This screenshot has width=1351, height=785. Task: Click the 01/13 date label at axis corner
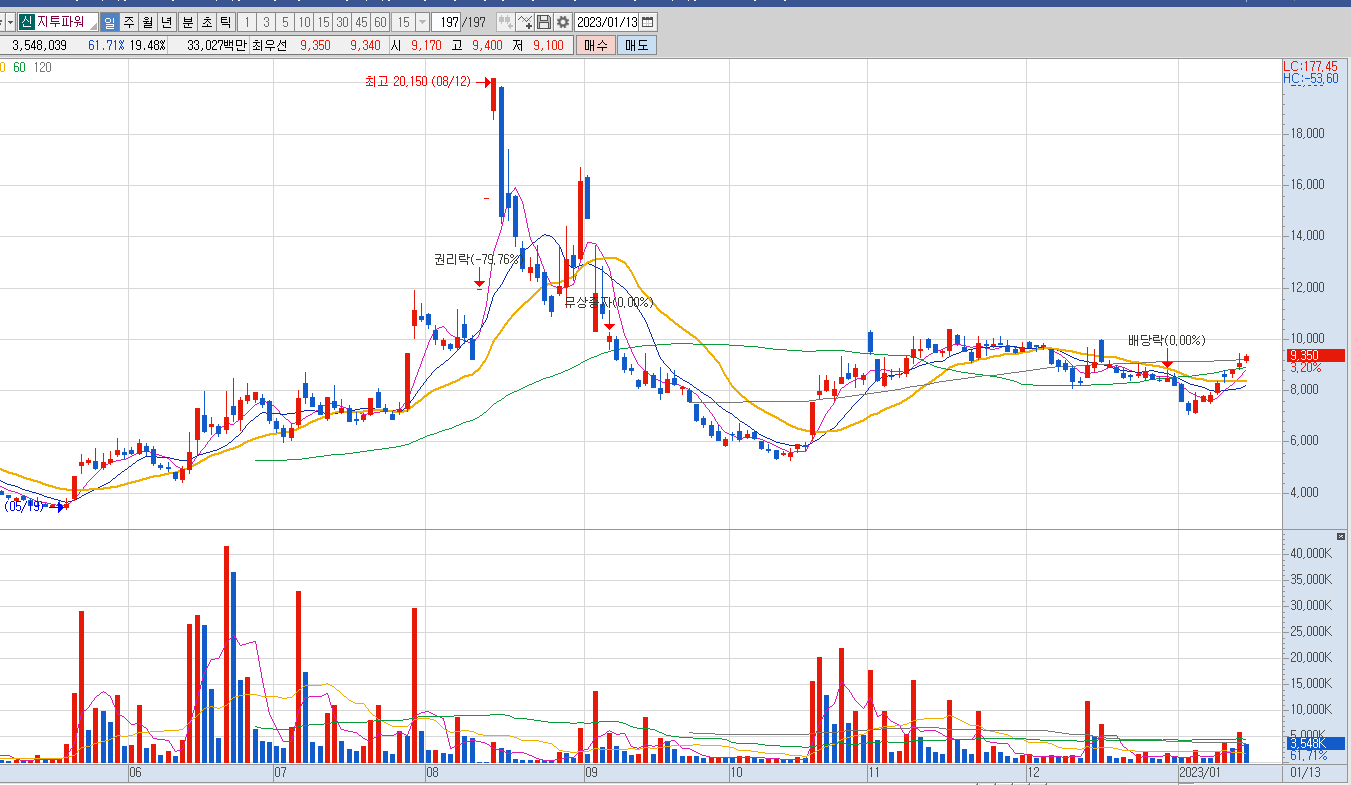[x=1304, y=773]
